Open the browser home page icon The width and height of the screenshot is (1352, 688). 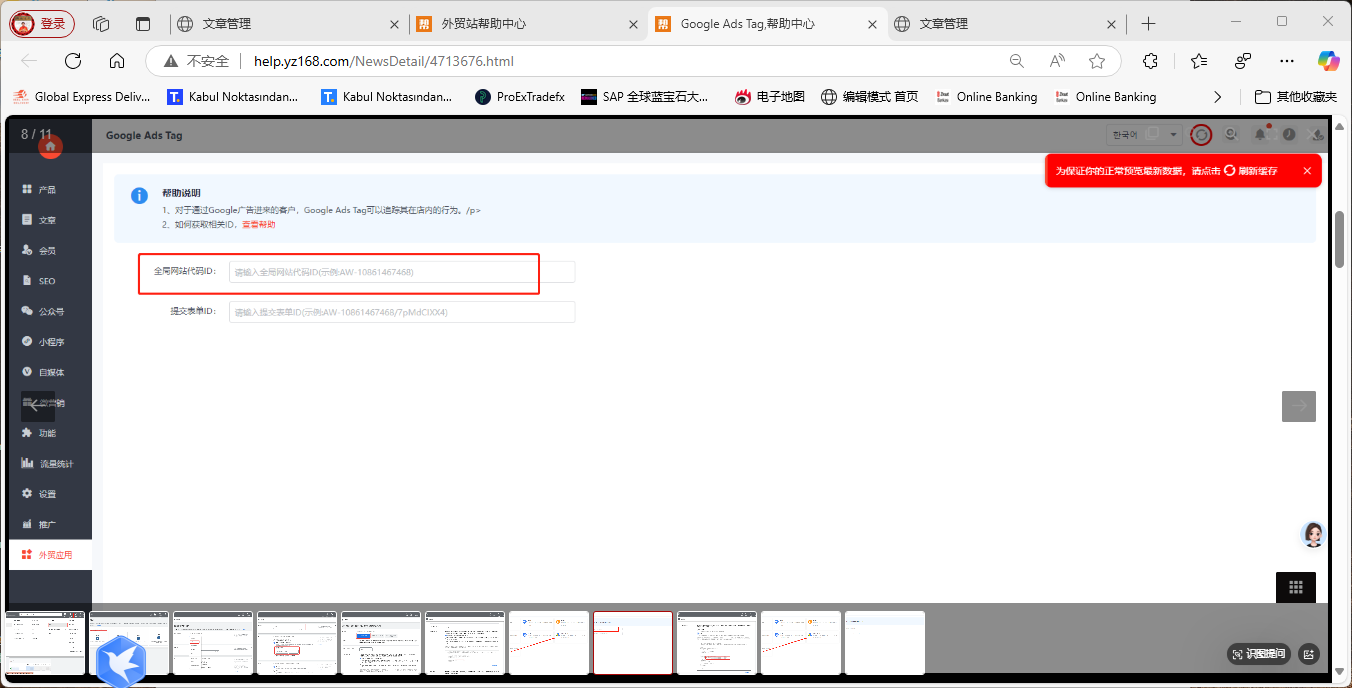click(117, 61)
